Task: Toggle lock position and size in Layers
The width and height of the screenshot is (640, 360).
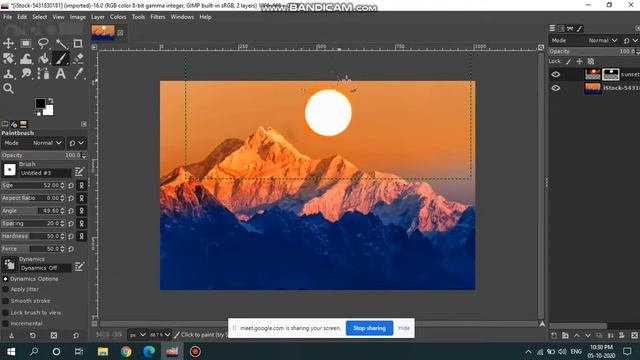Action: pyautogui.click(x=580, y=62)
